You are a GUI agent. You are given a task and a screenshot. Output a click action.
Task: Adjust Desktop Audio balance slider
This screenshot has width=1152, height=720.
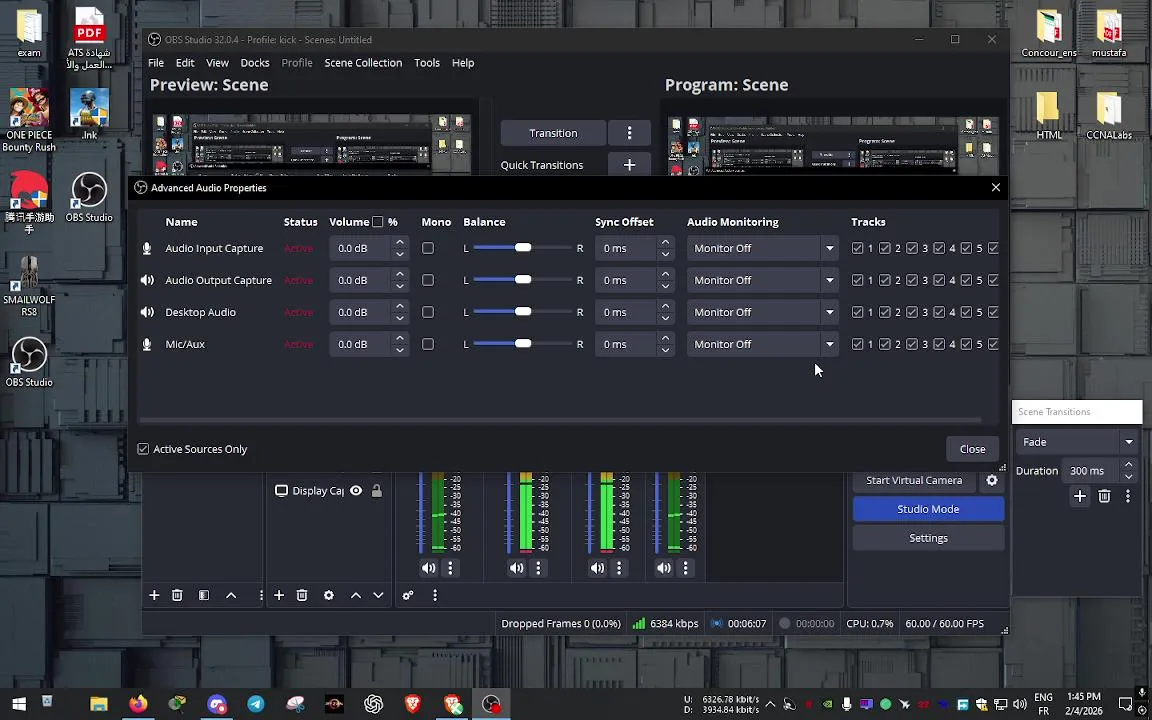(522, 312)
